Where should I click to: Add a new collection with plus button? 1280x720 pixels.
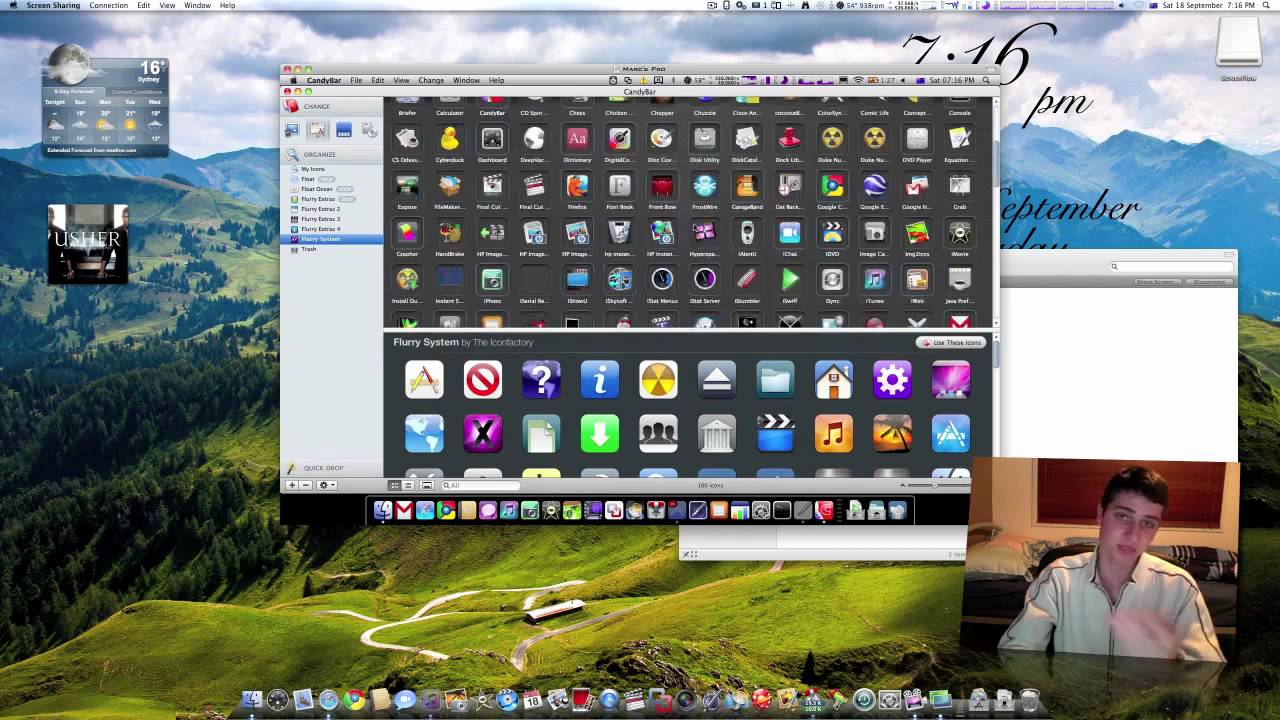292,485
